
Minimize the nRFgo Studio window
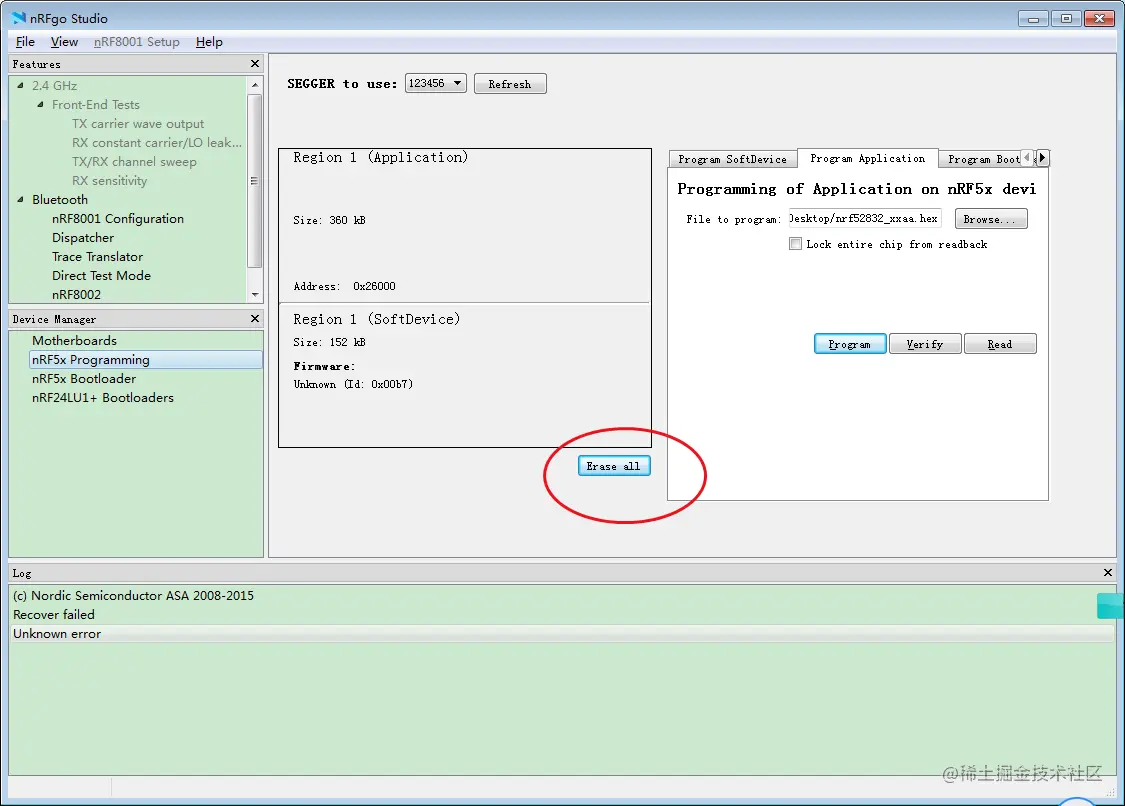1033,19
